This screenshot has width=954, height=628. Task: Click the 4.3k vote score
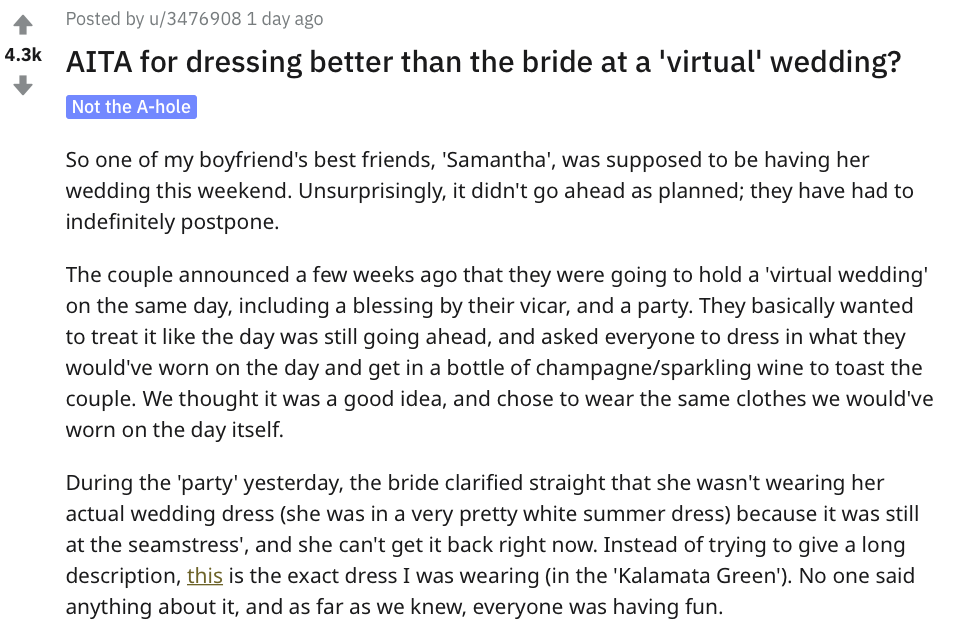point(23,55)
